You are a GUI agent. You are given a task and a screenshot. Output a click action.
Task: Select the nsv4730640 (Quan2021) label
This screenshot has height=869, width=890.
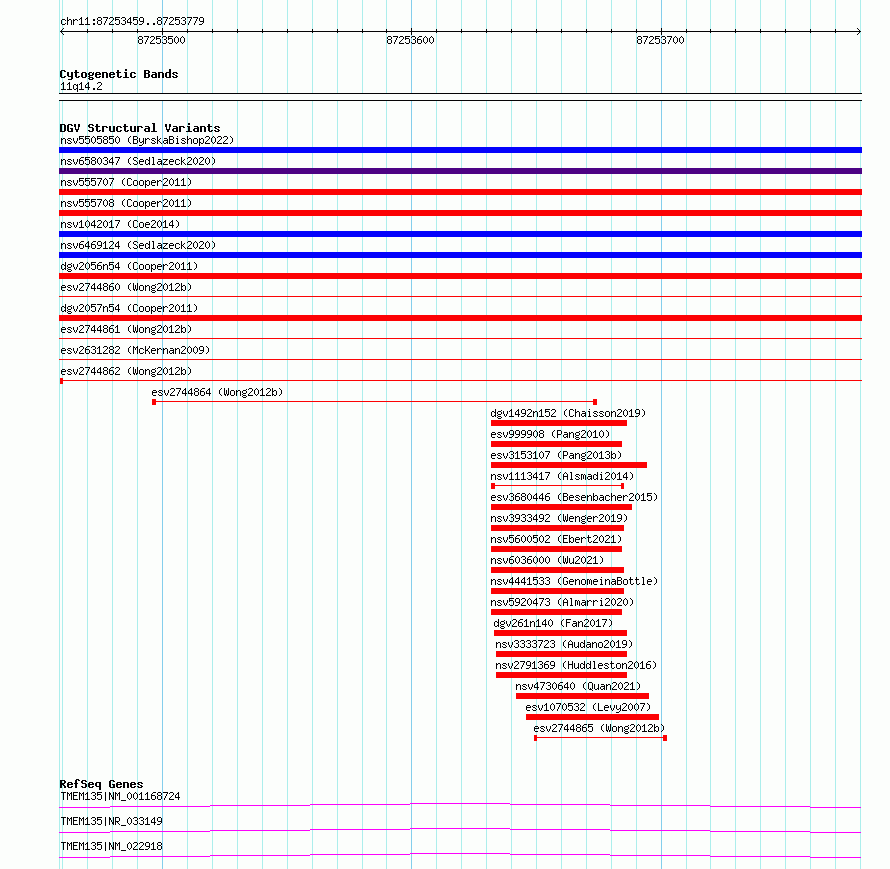pos(578,686)
